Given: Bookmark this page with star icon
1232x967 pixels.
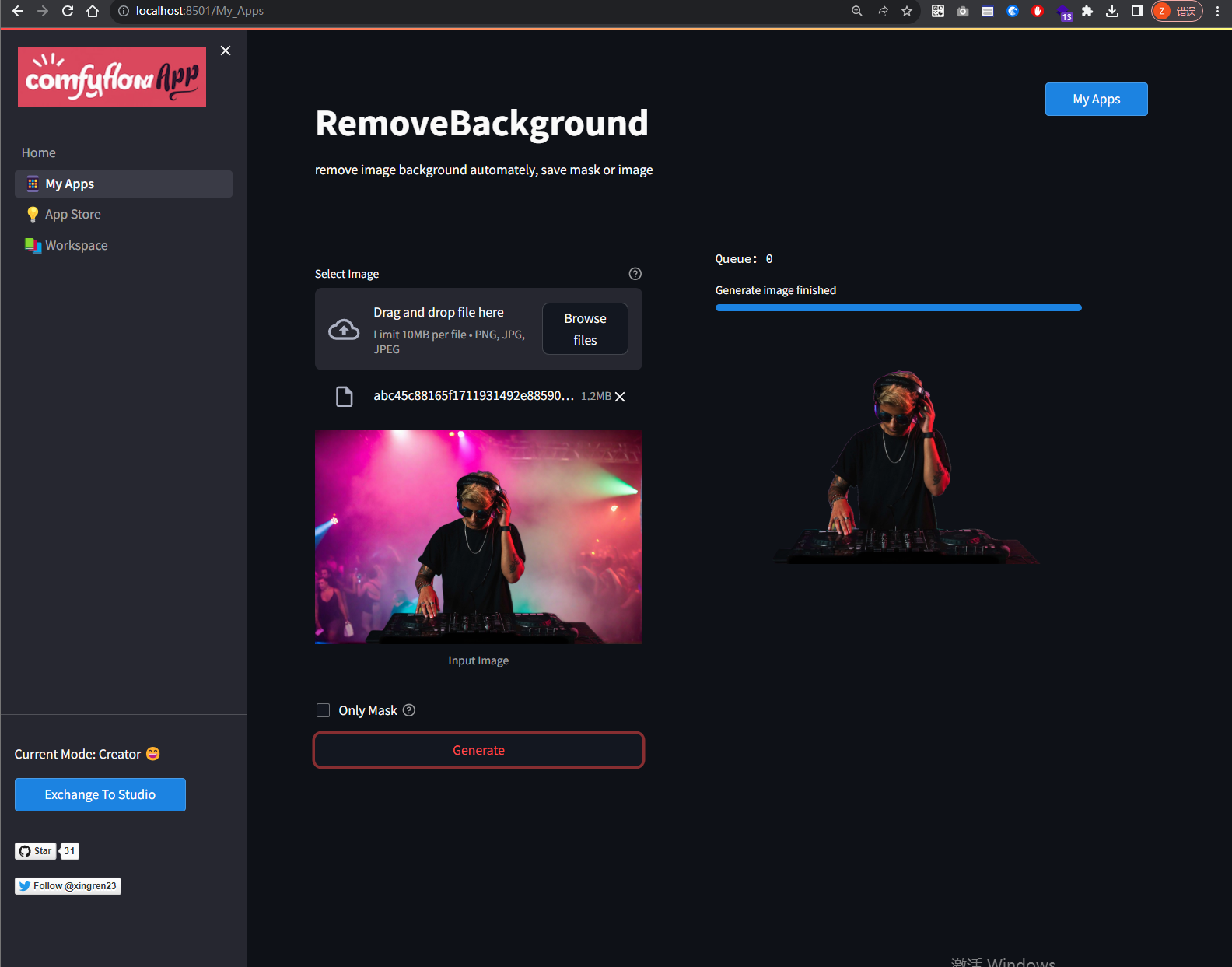Looking at the screenshot, I should [x=907, y=11].
